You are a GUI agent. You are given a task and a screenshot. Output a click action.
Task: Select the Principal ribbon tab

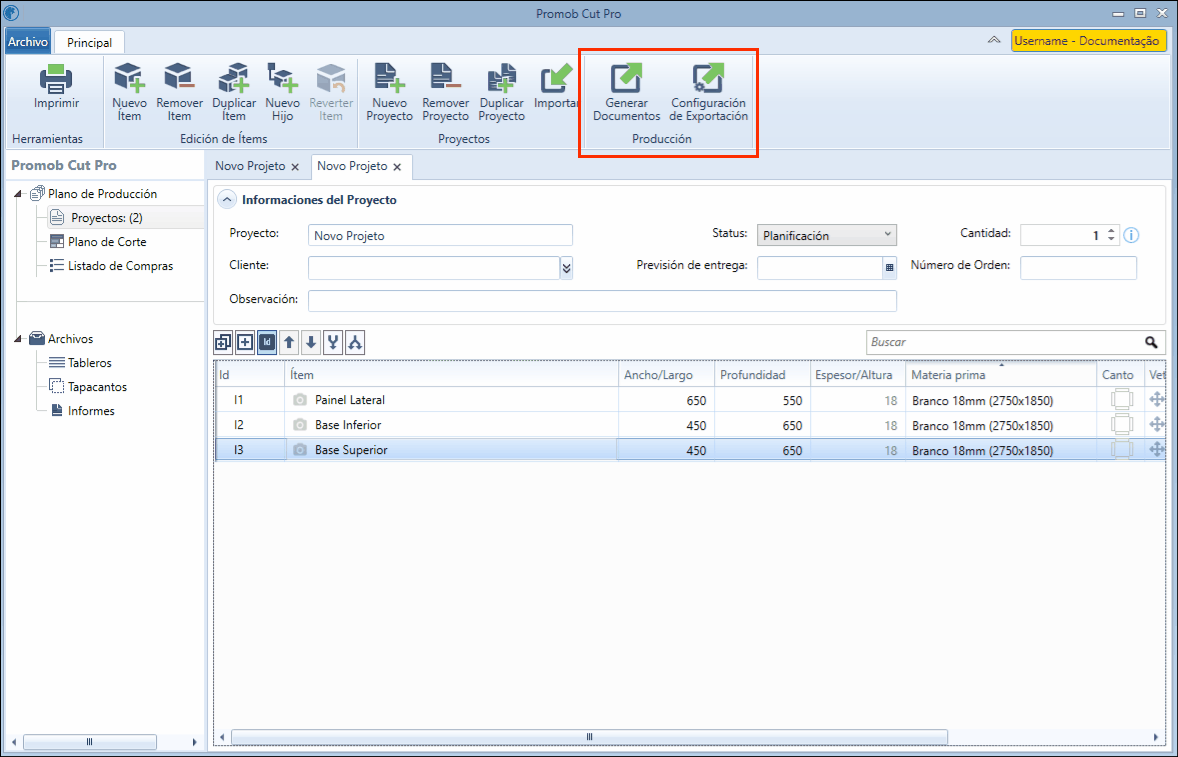coord(89,43)
